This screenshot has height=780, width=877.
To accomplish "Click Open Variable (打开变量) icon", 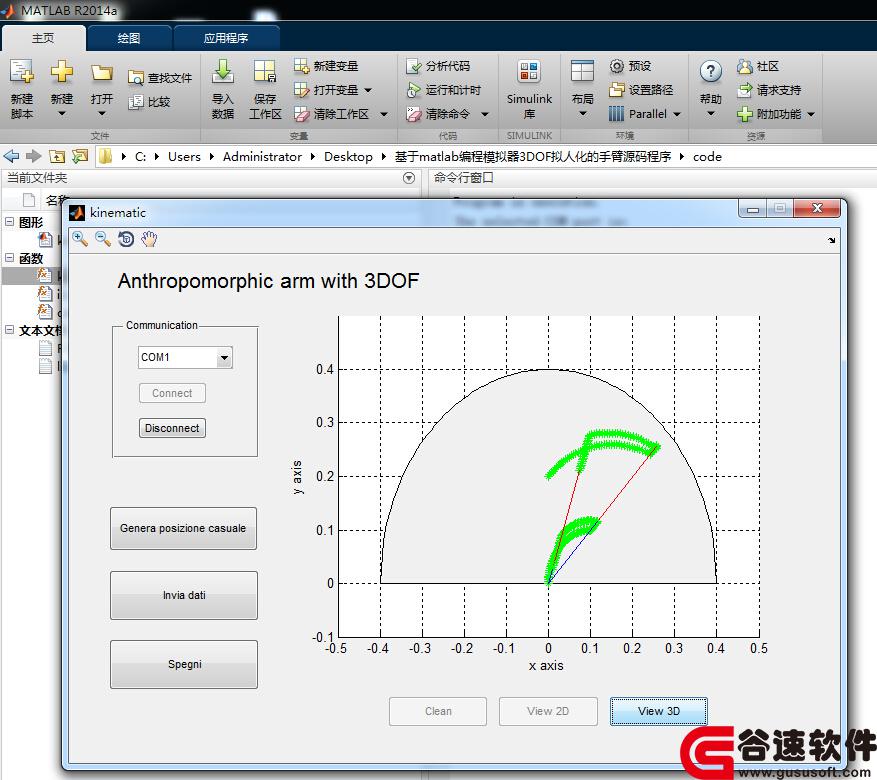I will [x=301, y=89].
